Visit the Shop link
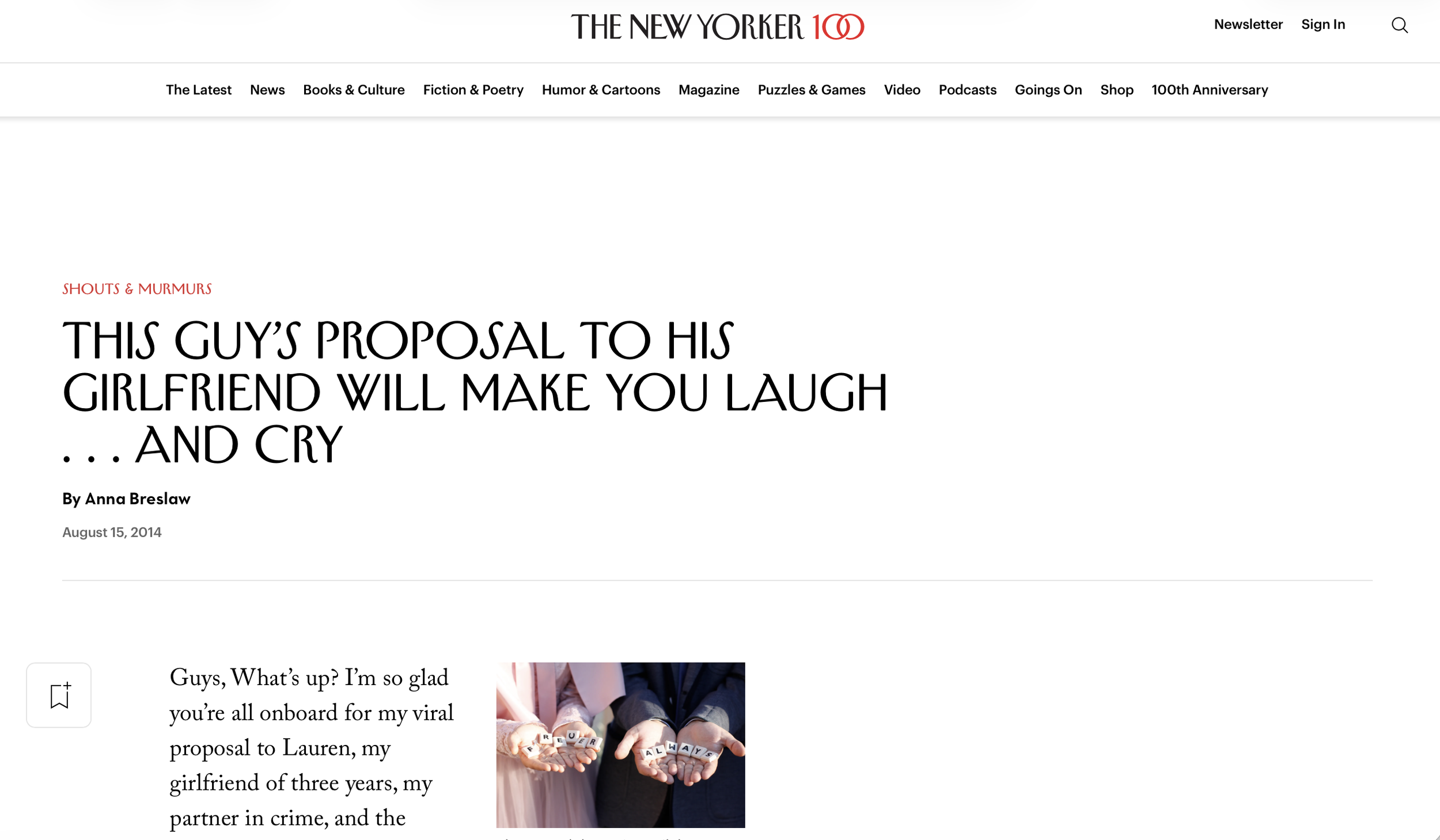Viewport: 1440px width, 840px height. [1116, 90]
